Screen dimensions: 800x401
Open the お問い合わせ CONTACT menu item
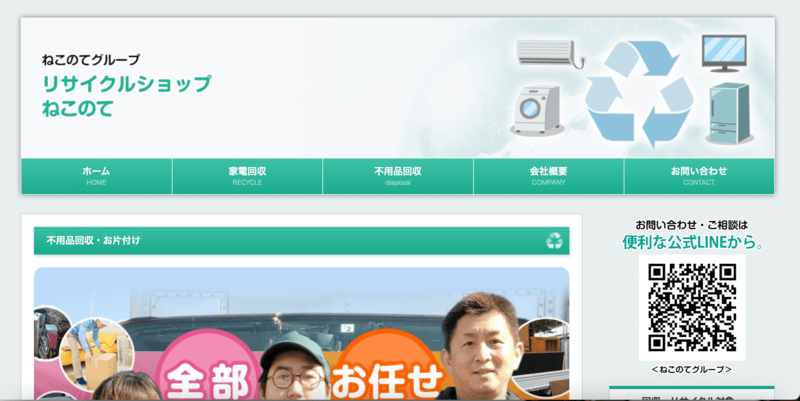pos(699,176)
